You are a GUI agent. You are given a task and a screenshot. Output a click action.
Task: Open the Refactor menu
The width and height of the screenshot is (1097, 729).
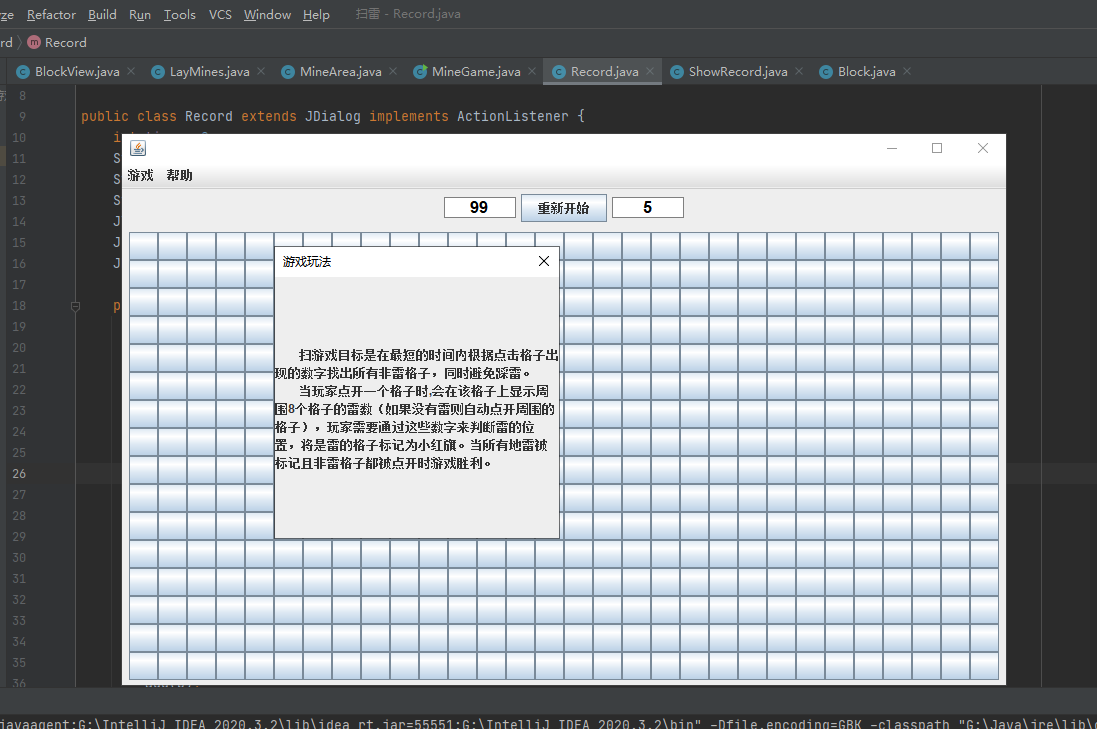[51, 15]
